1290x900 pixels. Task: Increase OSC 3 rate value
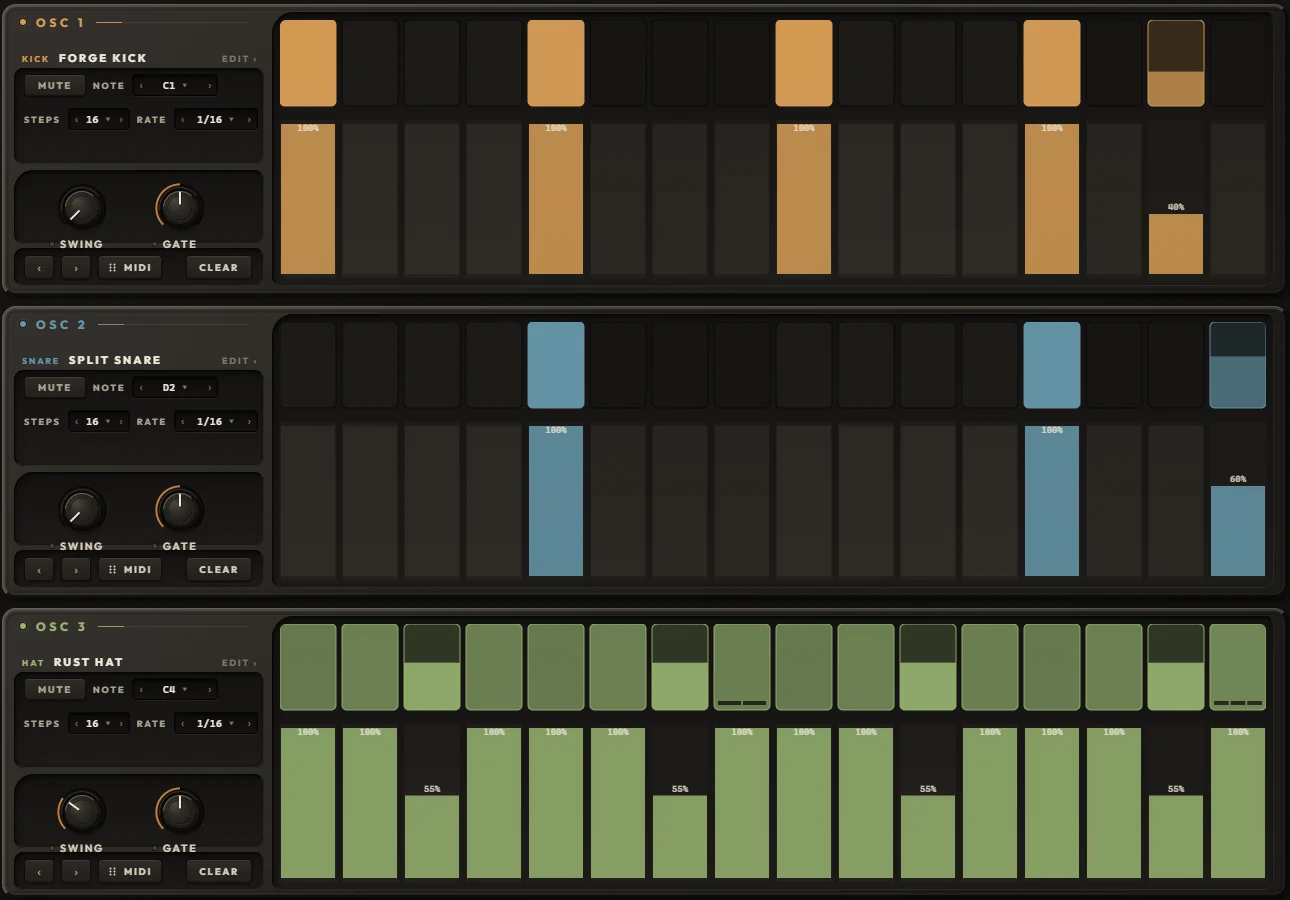[250, 724]
